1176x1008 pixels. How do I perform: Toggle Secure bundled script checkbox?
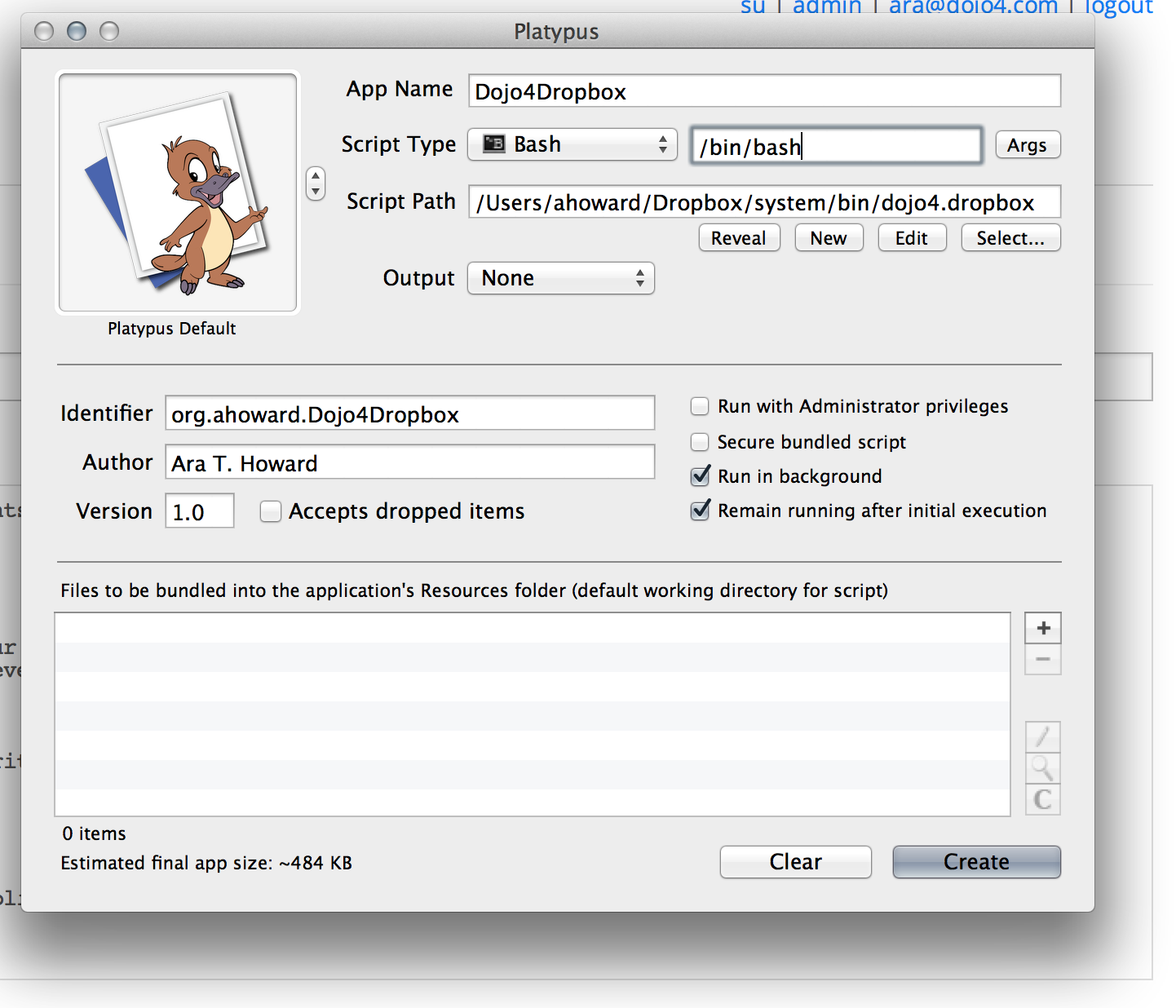coord(700,442)
